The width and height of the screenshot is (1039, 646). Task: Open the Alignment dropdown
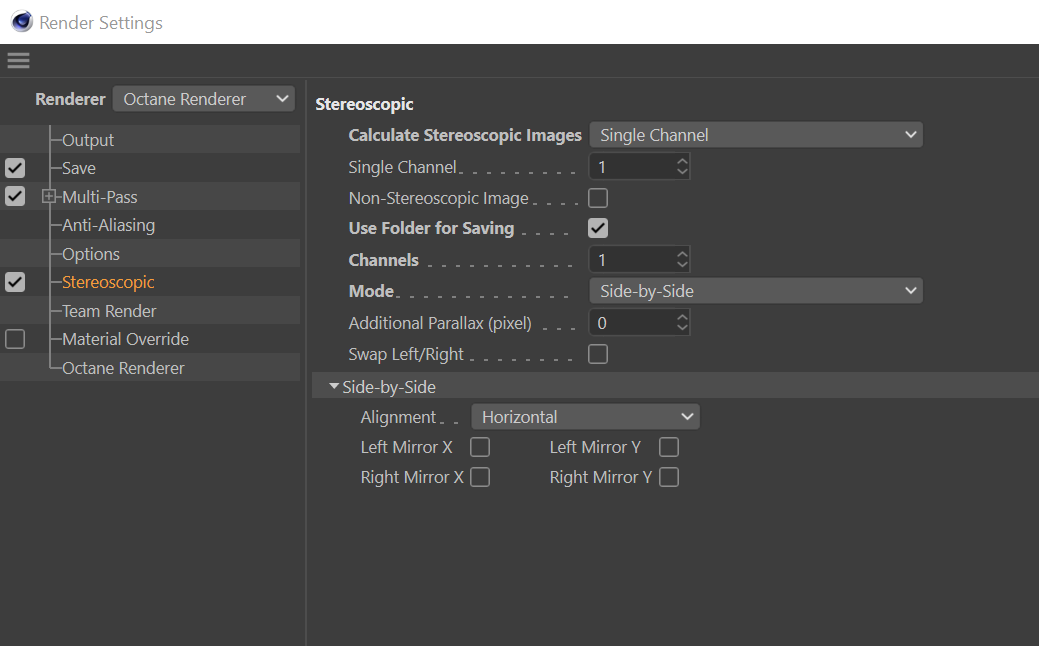coord(585,417)
